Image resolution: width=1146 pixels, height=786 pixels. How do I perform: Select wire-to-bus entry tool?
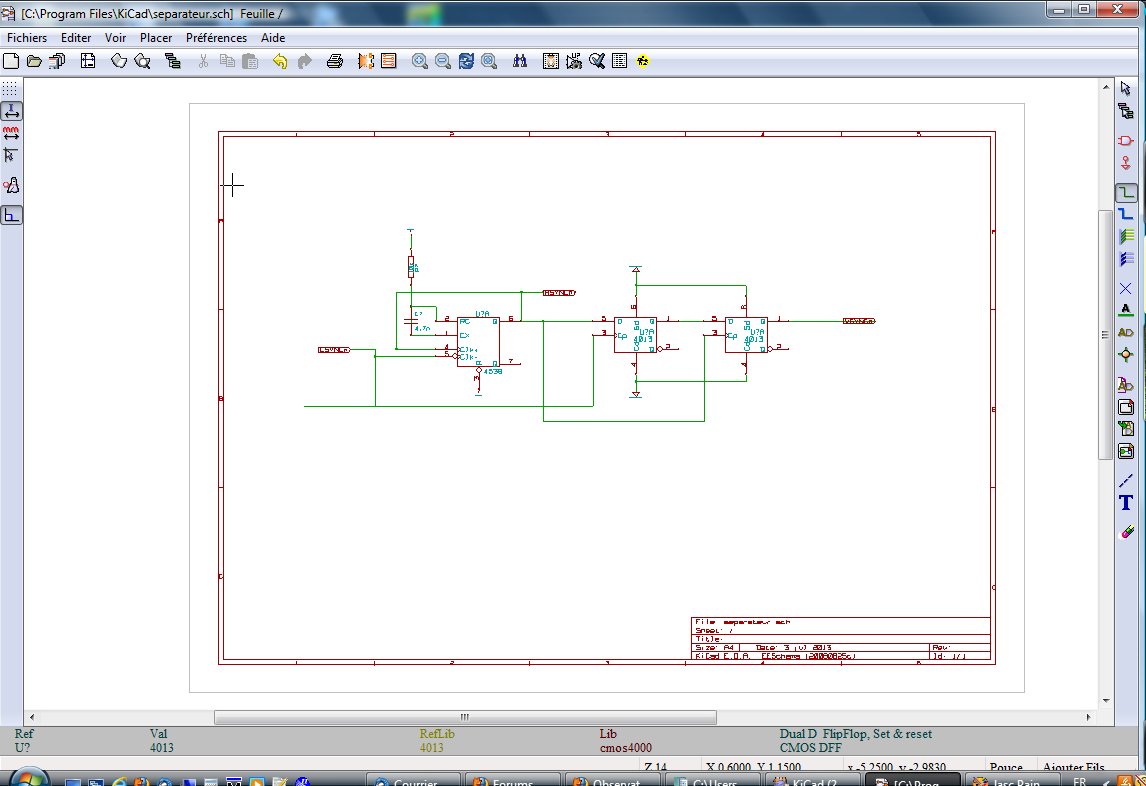1126,236
